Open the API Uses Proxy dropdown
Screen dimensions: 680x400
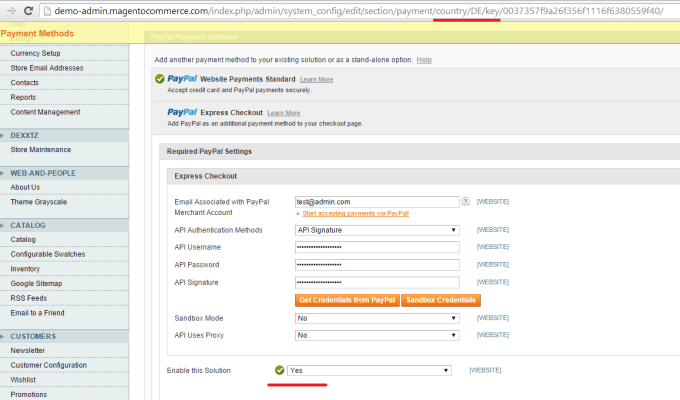377,335
